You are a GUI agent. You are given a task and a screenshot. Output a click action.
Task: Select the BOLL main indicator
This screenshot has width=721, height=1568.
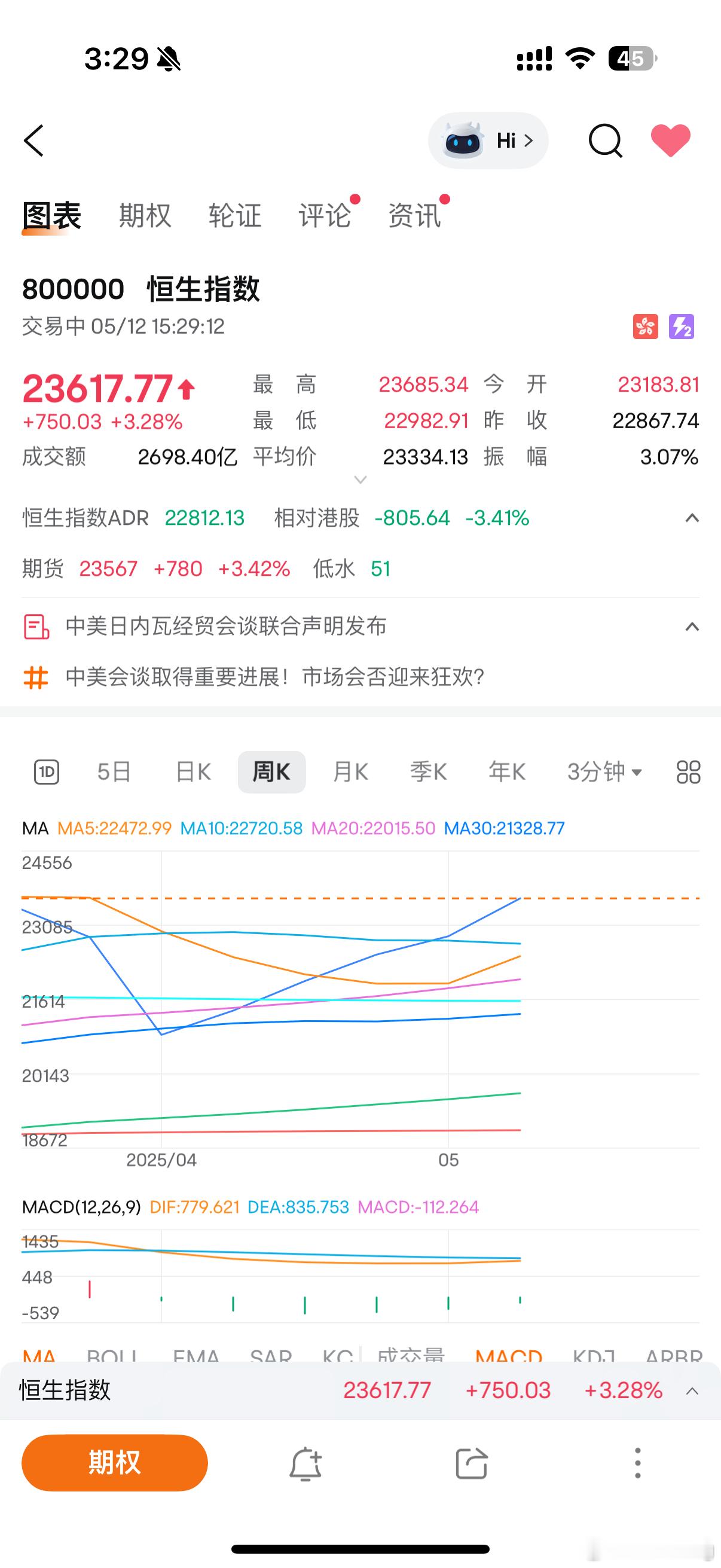click(112, 1355)
